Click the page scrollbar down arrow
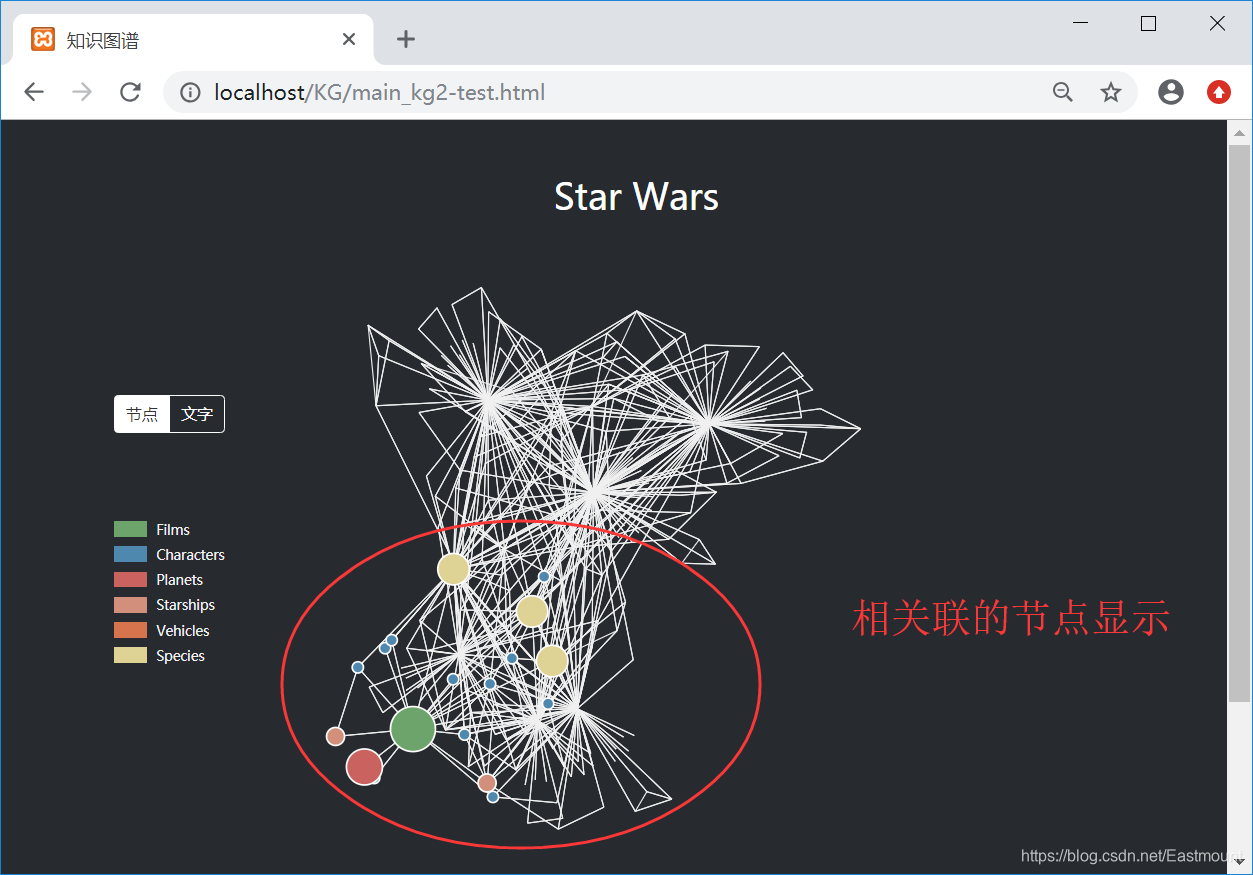The image size is (1253, 875). click(x=1239, y=861)
